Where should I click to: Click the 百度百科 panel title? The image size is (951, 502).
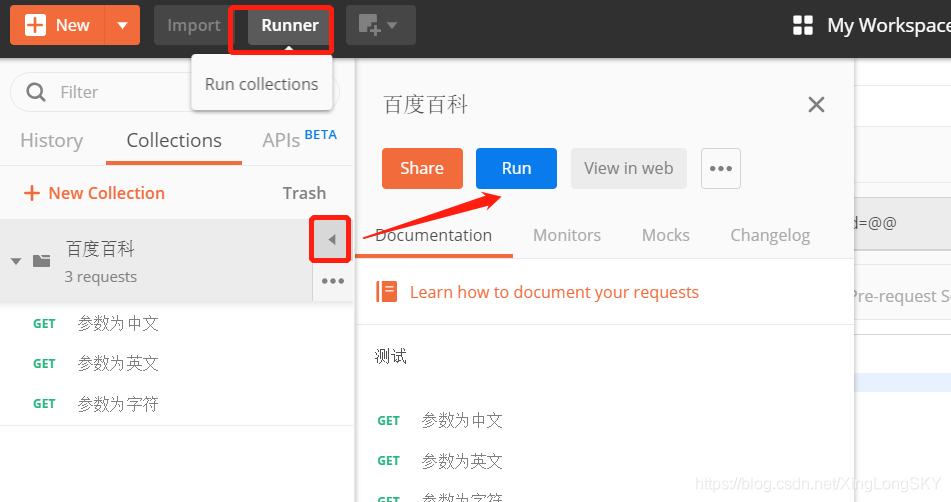pos(426,105)
